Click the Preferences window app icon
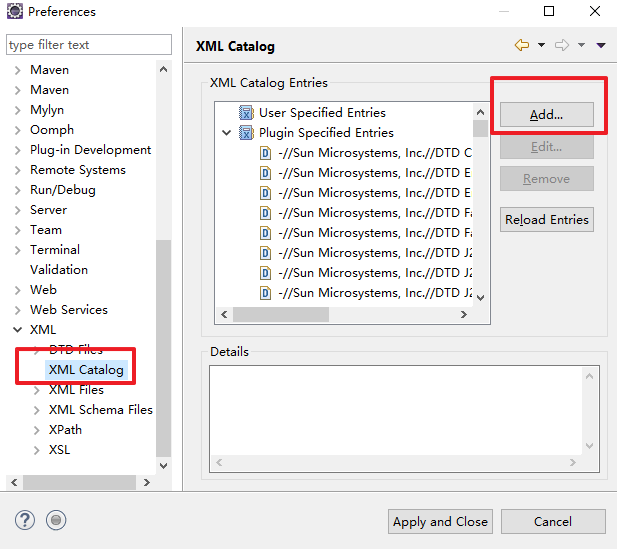Image resolution: width=617 pixels, height=549 pixels. coord(15,11)
